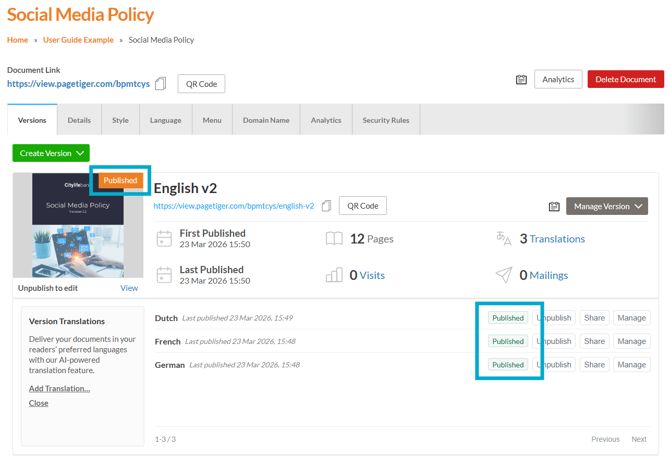This screenshot has height=460, width=670.
Task: Close the Version Translations panel
Action: 38,403
